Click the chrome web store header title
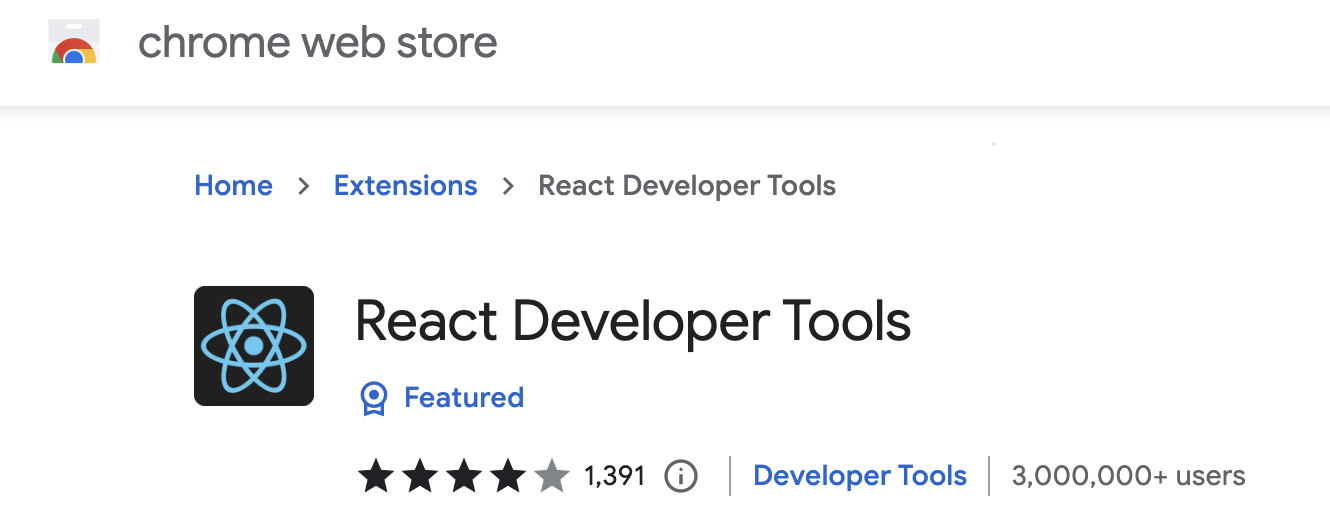This screenshot has width=1330, height=514. coord(317,42)
